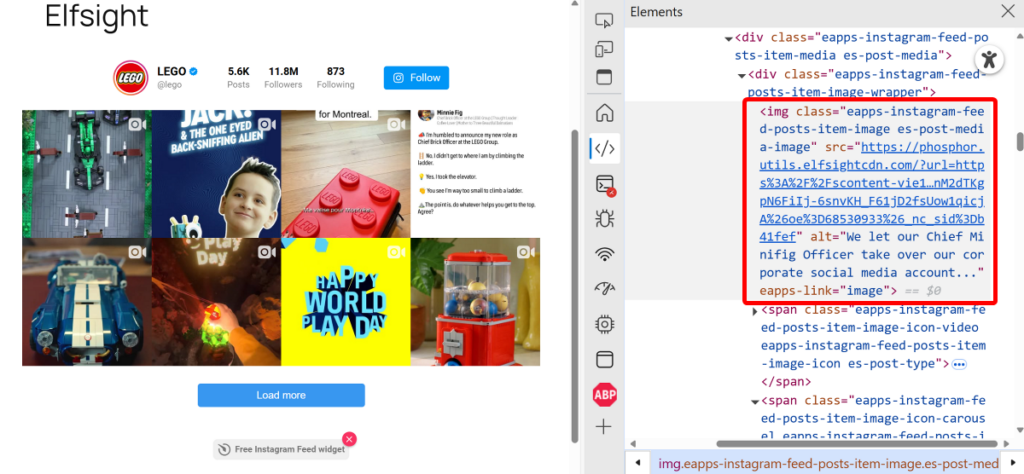
Task: Click the LEGO profile logo avatar
Action: pyautogui.click(x=131, y=78)
